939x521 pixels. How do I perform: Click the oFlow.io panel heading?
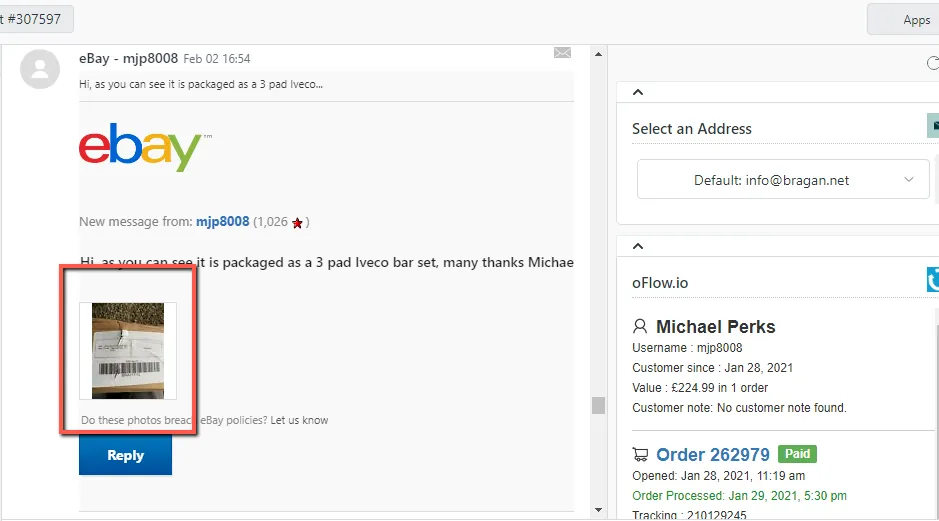(x=660, y=283)
